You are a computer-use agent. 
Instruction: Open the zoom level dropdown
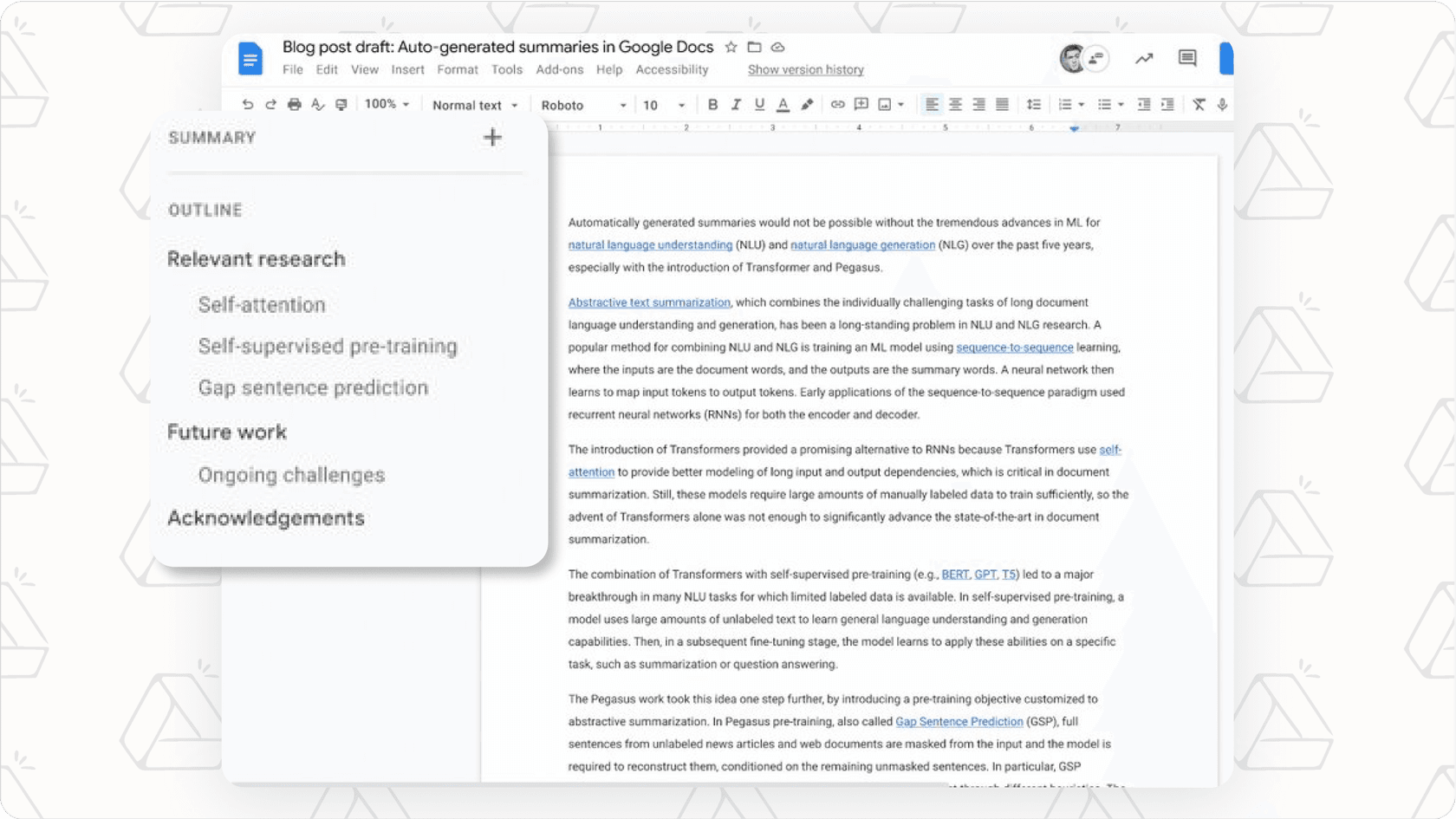click(x=387, y=104)
